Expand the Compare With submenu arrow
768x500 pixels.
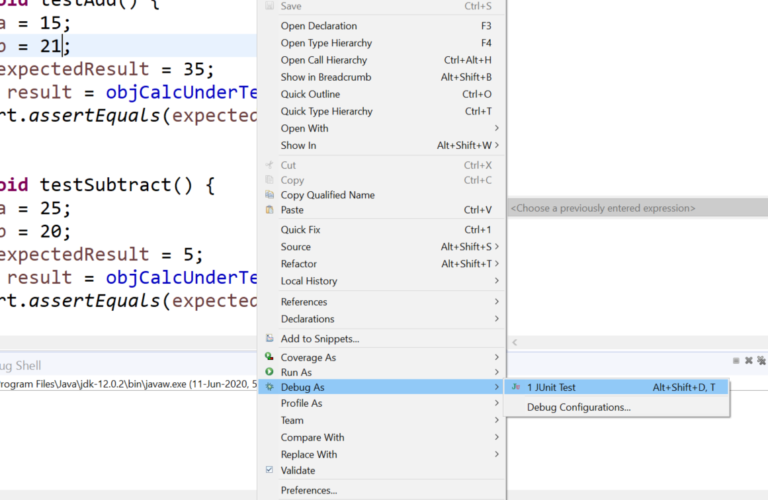pos(496,437)
